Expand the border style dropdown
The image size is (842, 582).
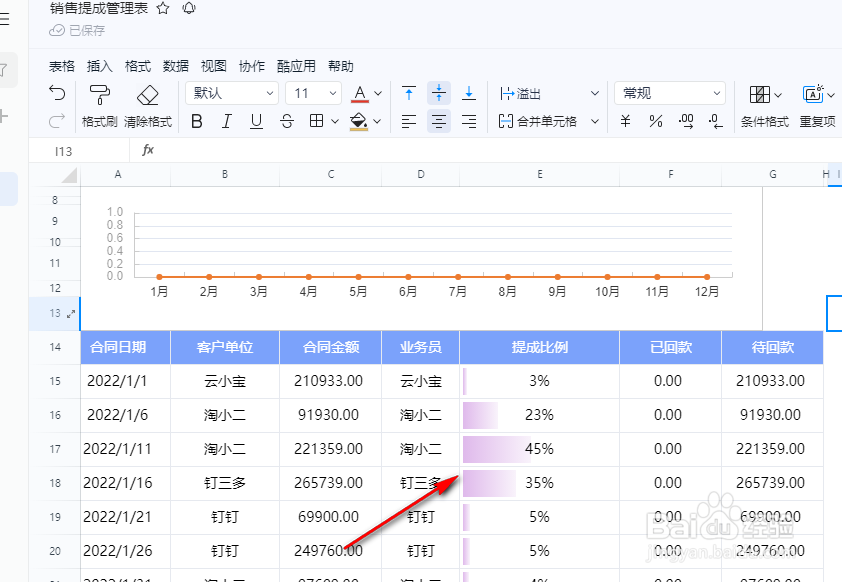pos(333,121)
